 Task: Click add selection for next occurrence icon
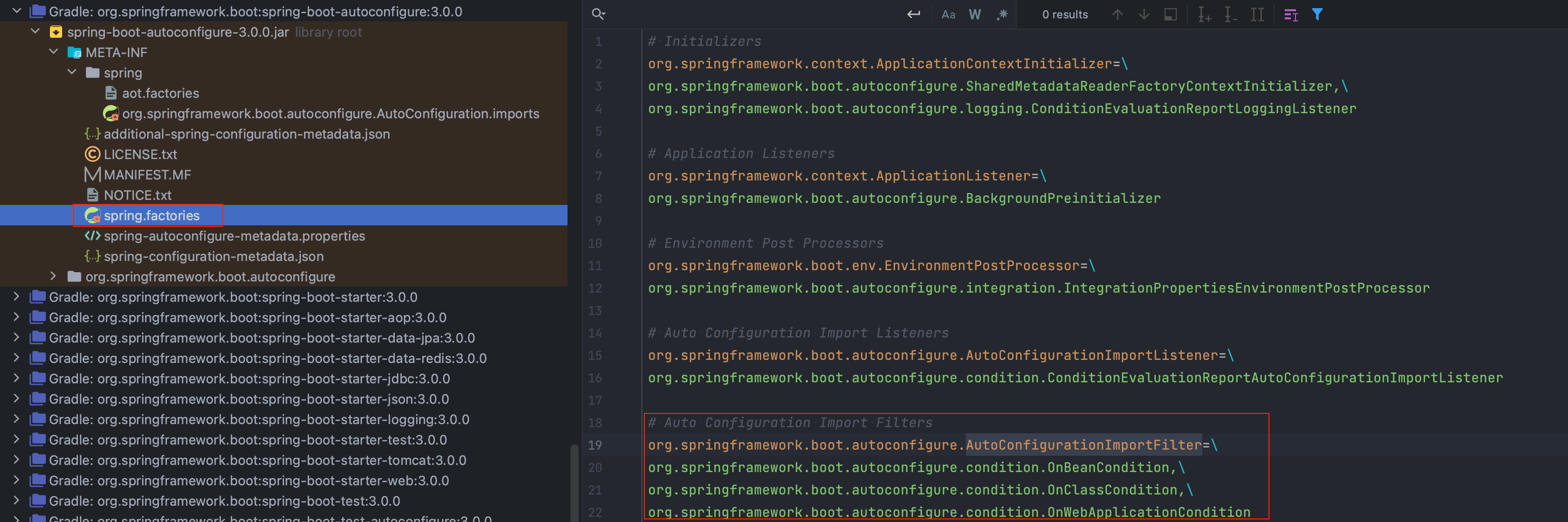coord(1204,14)
